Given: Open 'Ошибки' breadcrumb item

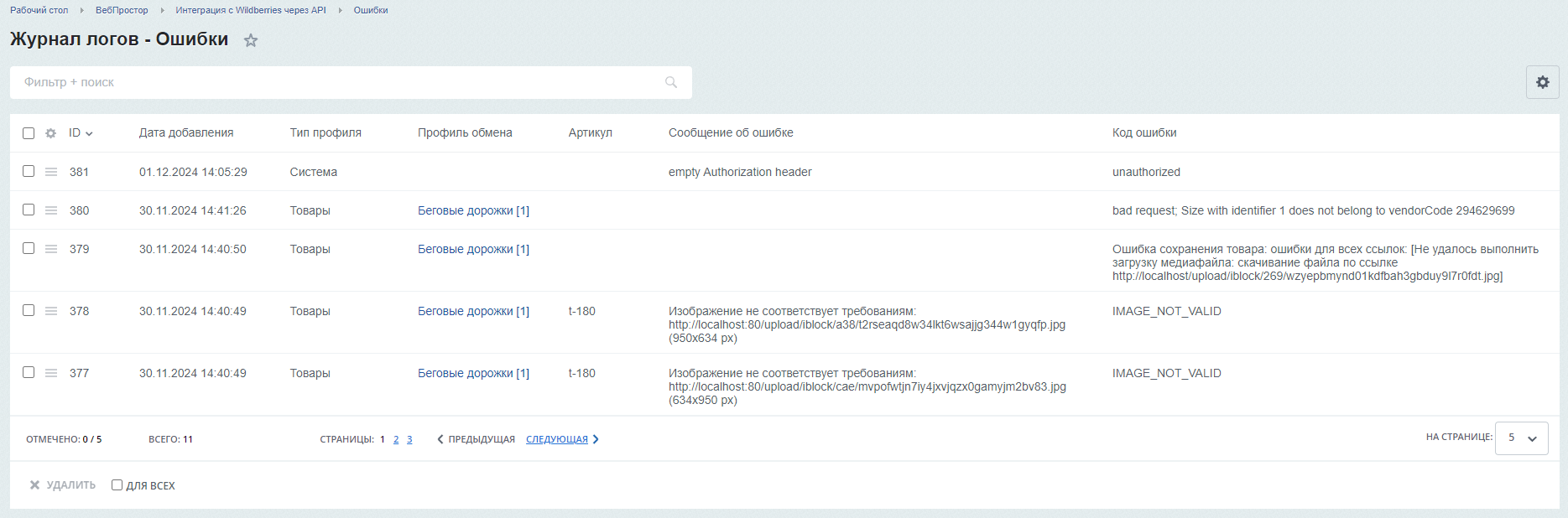Looking at the screenshot, I should tap(371, 10).
